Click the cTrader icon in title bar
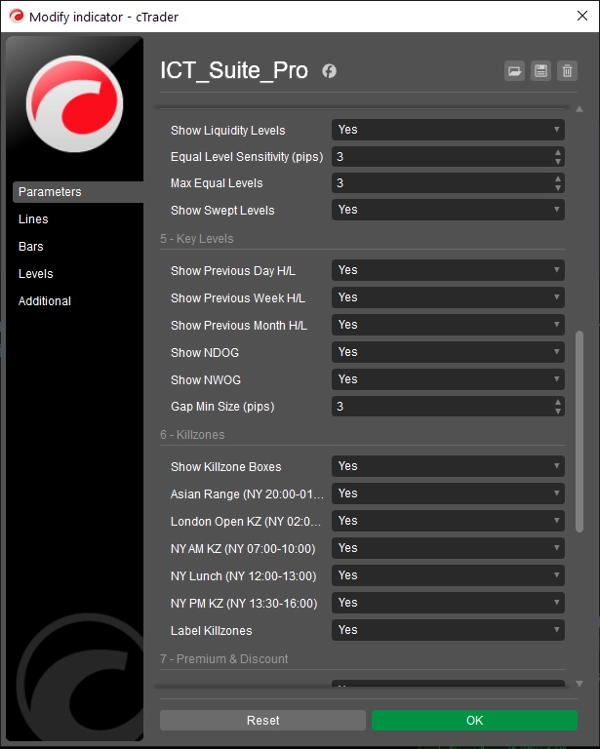 tap(15, 16)
